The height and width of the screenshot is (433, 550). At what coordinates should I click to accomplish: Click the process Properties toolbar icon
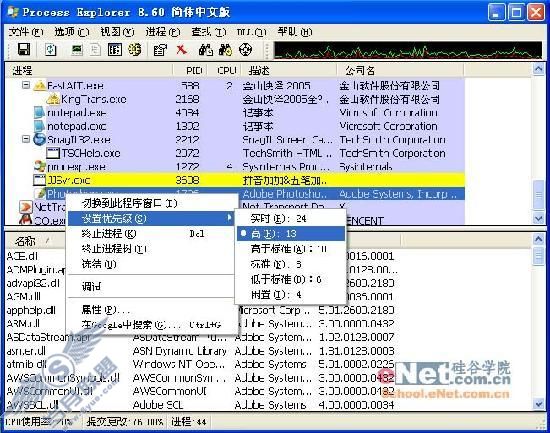click(160, 50)
